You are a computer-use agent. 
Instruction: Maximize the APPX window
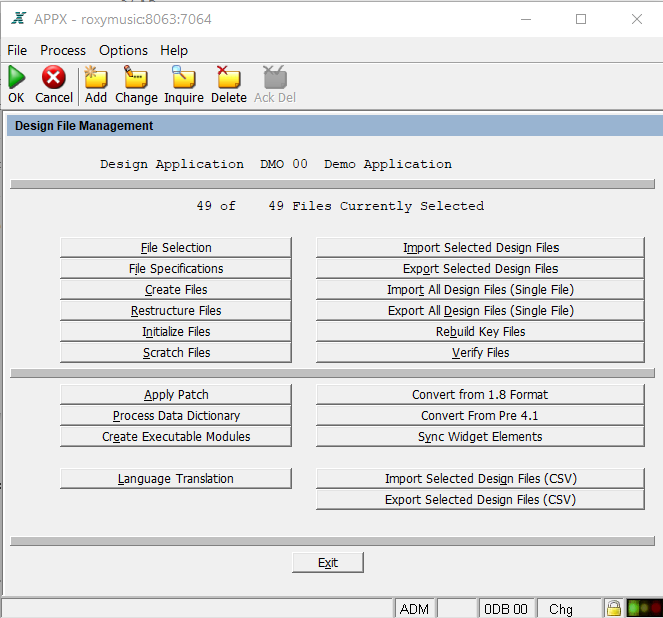[x=581, y=19]
